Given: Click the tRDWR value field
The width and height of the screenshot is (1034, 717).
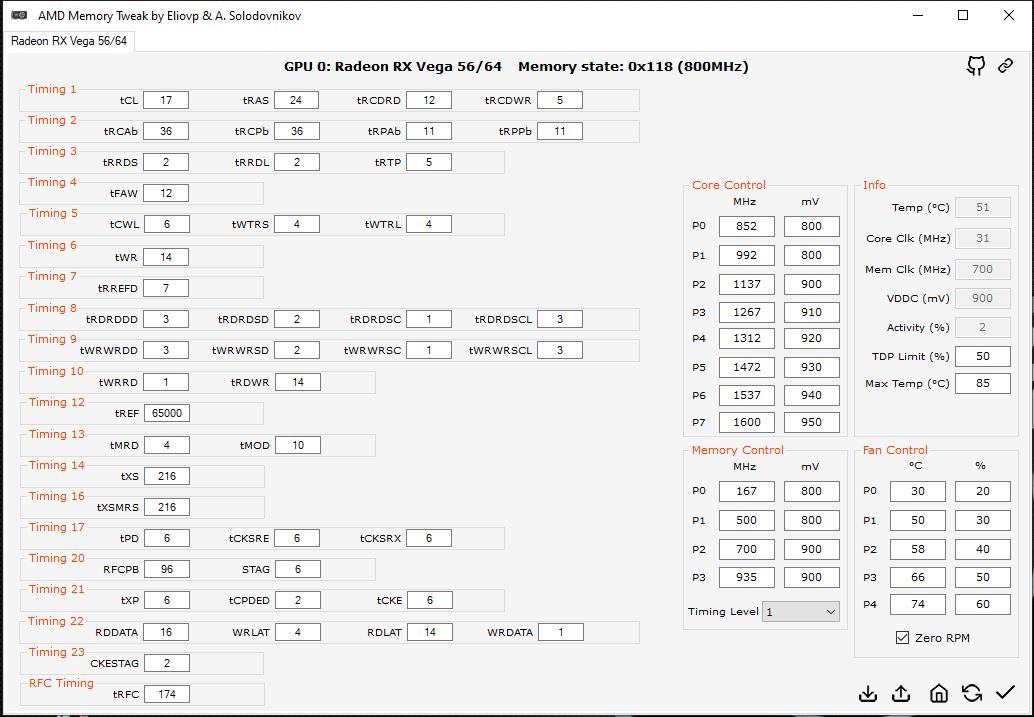Looking at the screenshot, I should (297, 382).
